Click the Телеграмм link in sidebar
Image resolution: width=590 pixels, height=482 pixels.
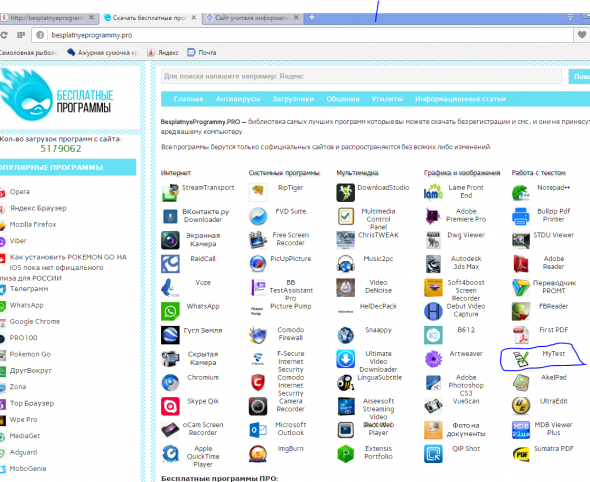(x=29, y=289)
